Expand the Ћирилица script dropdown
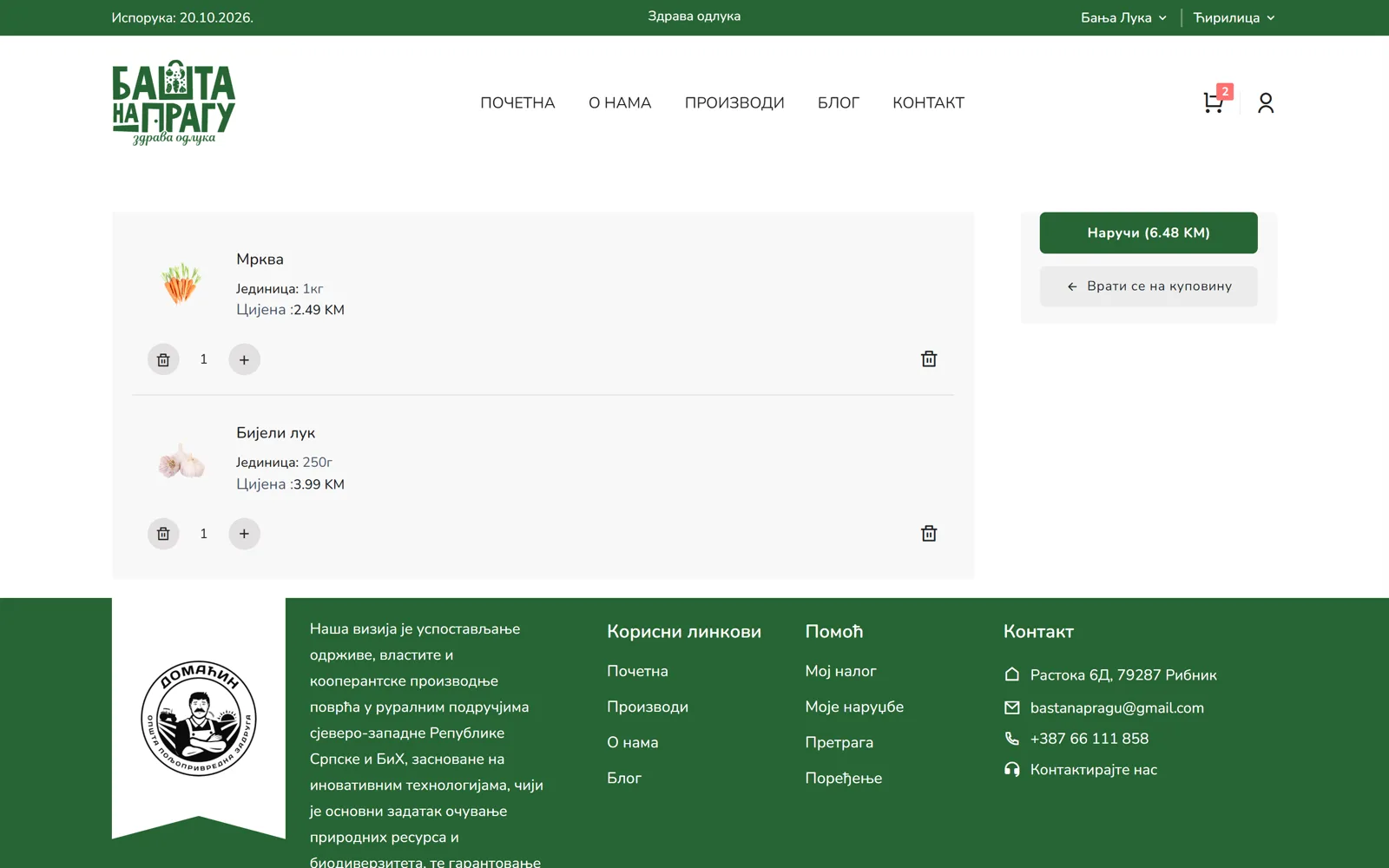Viewport: 1389px width, 868px height. tap(1234, 17)
